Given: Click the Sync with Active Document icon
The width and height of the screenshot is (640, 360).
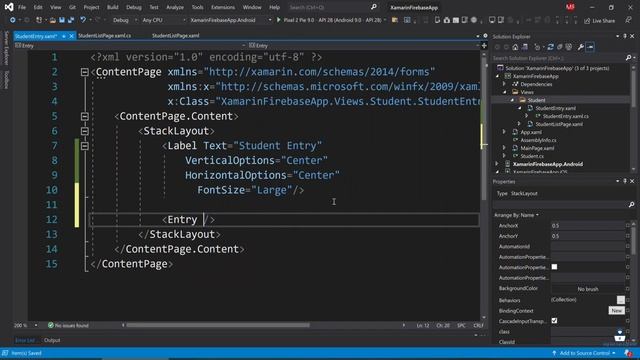Looking at the screenshot, I should (551, 47).
